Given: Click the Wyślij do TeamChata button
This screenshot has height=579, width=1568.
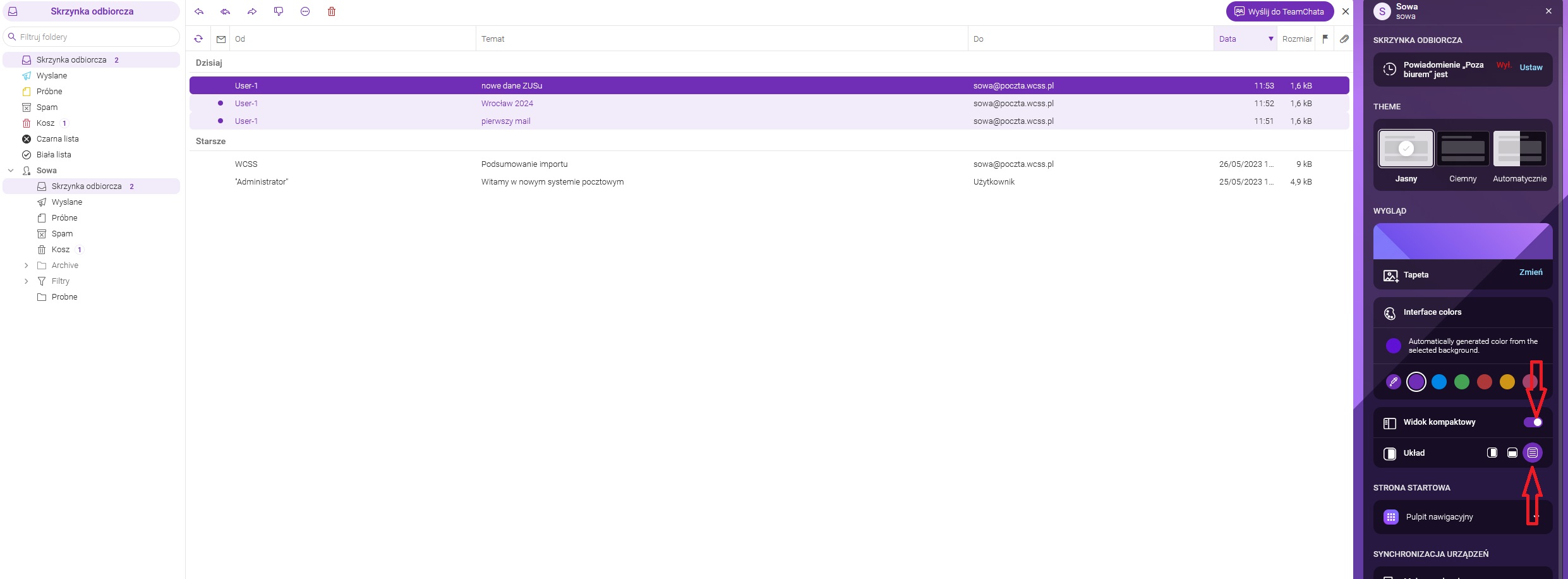Looking at the screenshot, I should tap(1279, 11).
